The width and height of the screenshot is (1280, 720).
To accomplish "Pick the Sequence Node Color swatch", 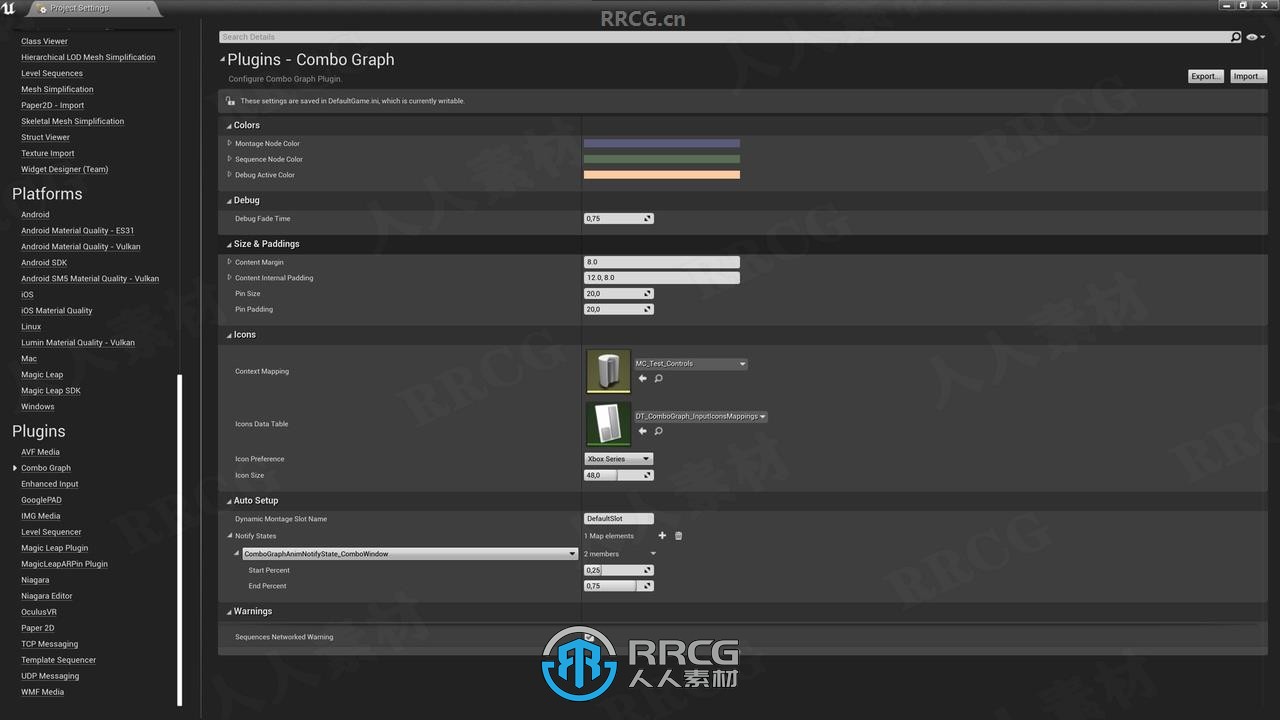I will 662,159.
